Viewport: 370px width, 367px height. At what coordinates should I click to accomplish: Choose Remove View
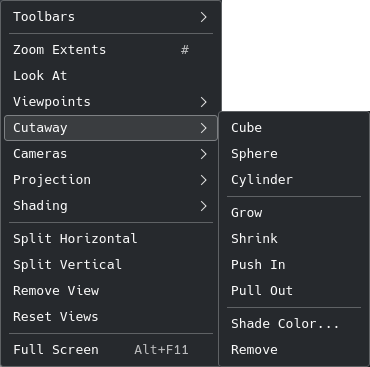coord(111,291)
